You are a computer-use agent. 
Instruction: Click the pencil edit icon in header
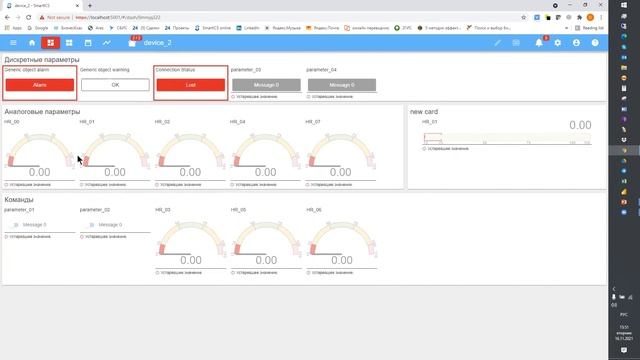[x=498, y=43]
